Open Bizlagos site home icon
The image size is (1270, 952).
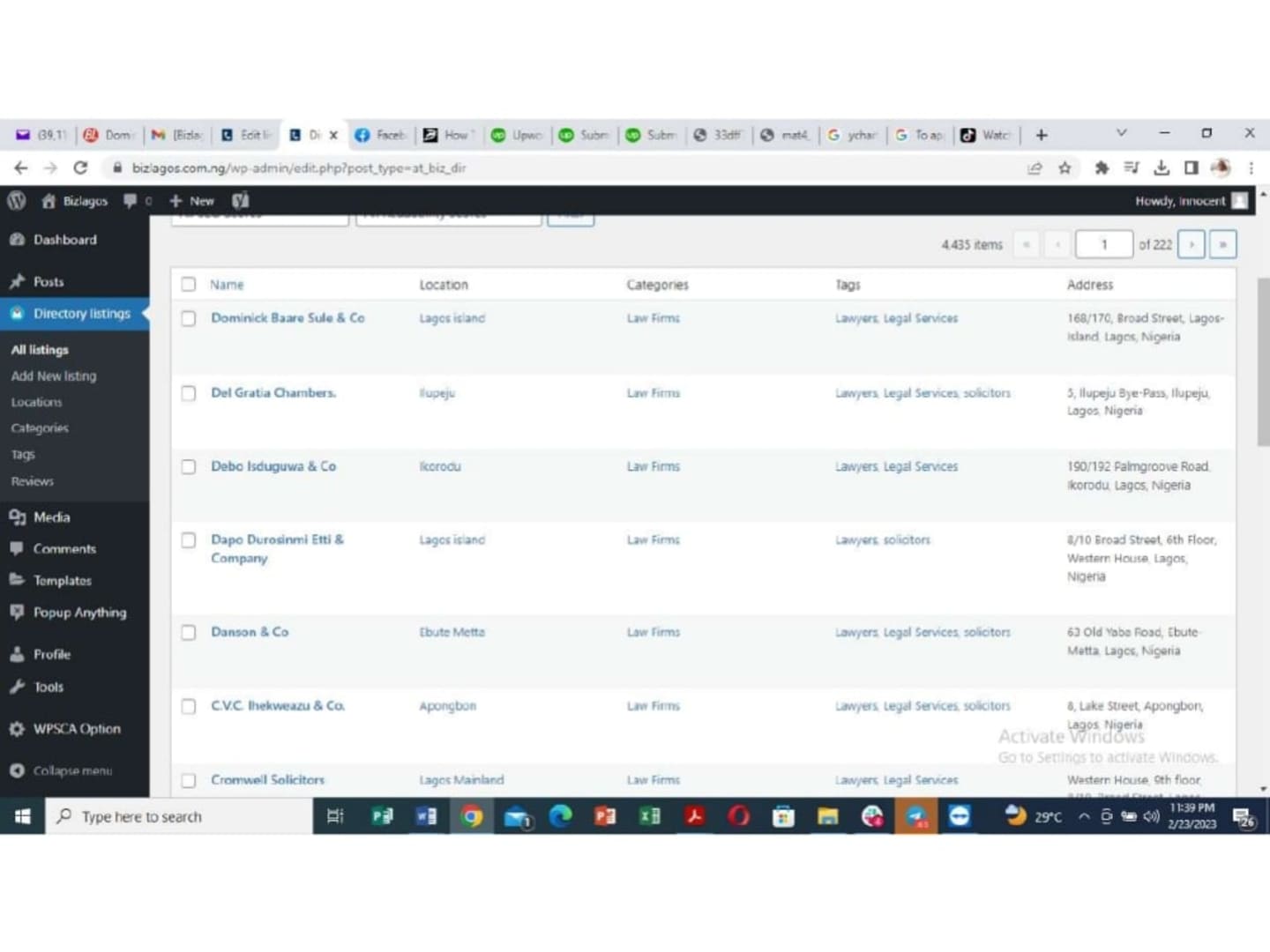tap(49, 201)
